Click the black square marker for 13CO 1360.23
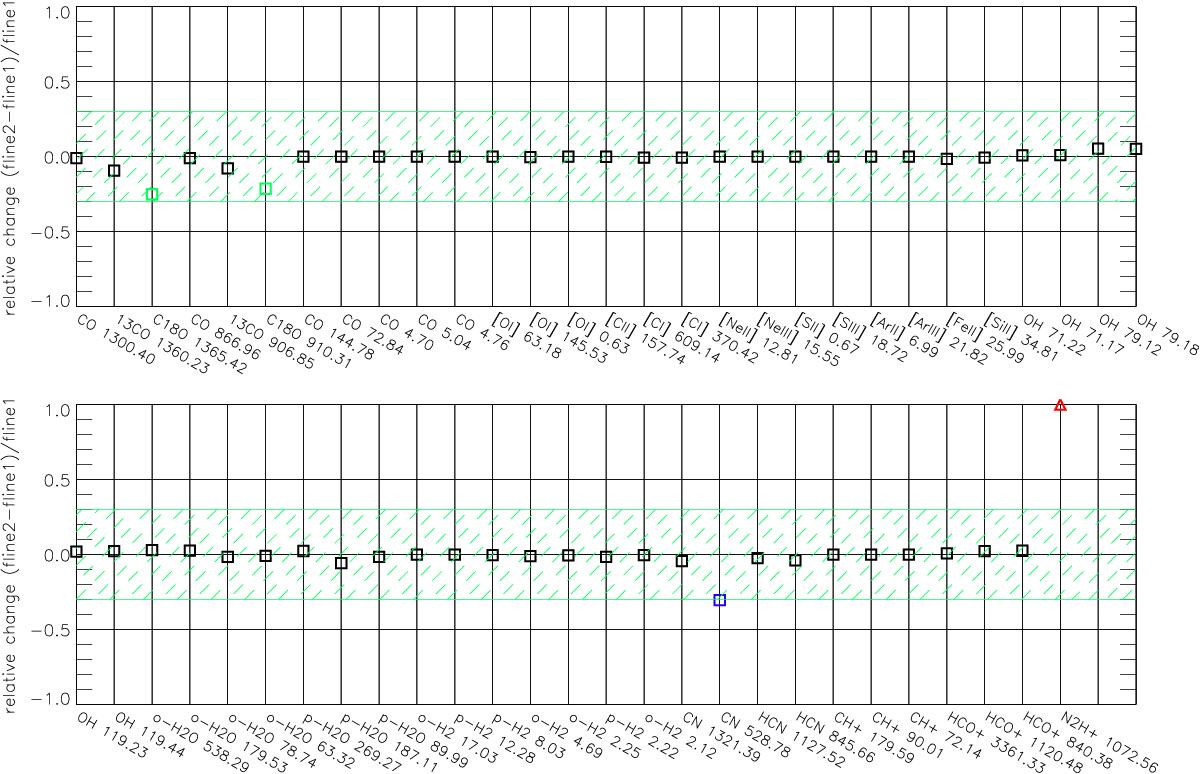Viewport: 1200px width, 774px height. coord(114,171)
